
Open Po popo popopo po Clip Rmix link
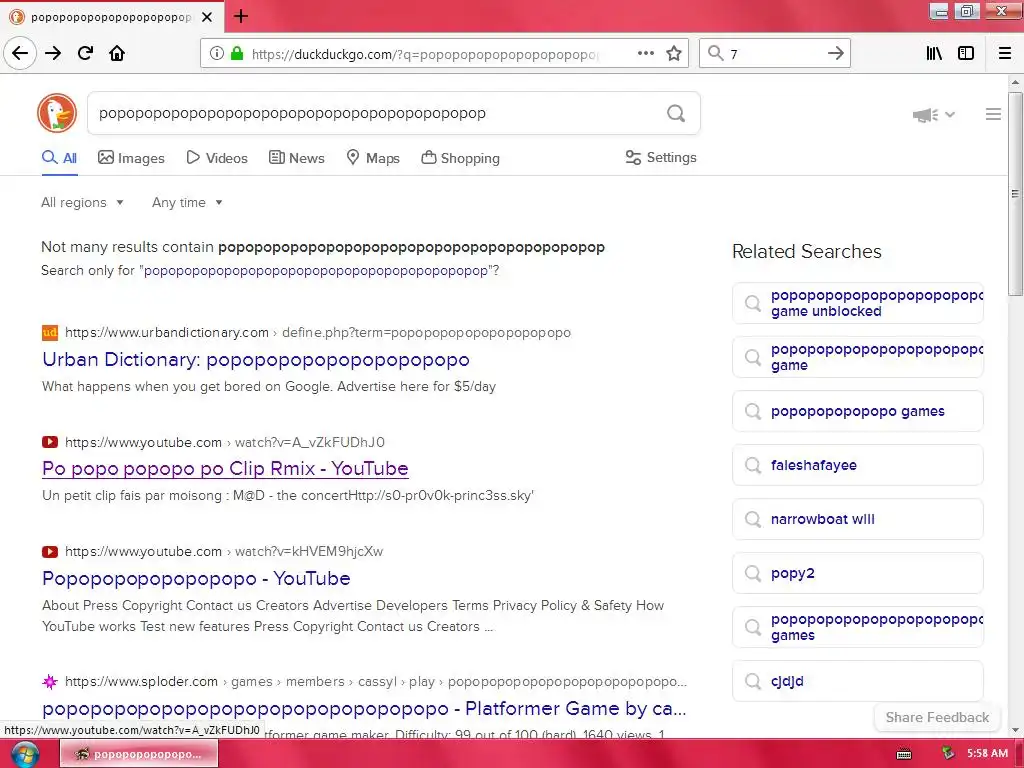tap(225, 468)
